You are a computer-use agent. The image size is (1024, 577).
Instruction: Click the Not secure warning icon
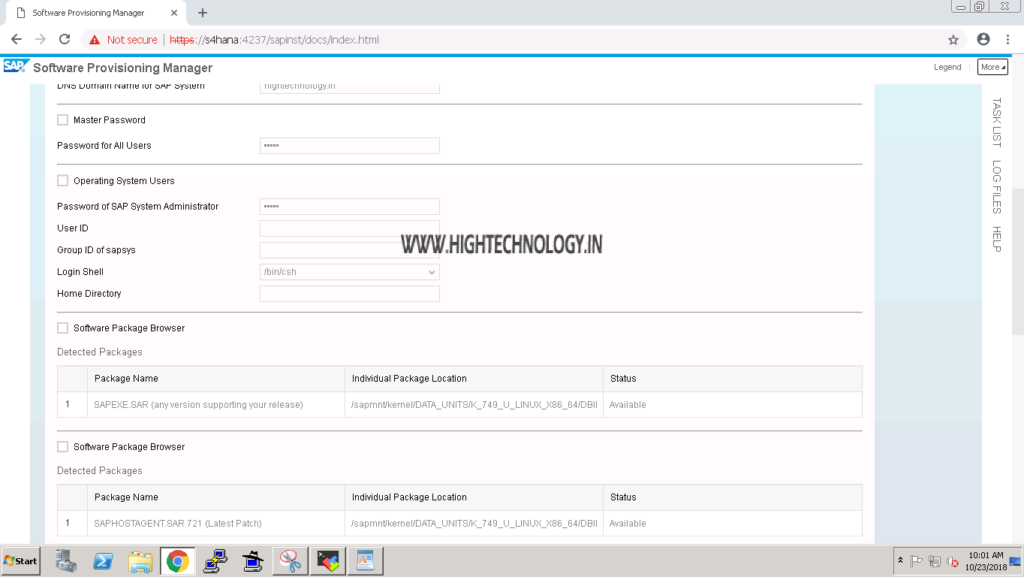tap(95, 40)
